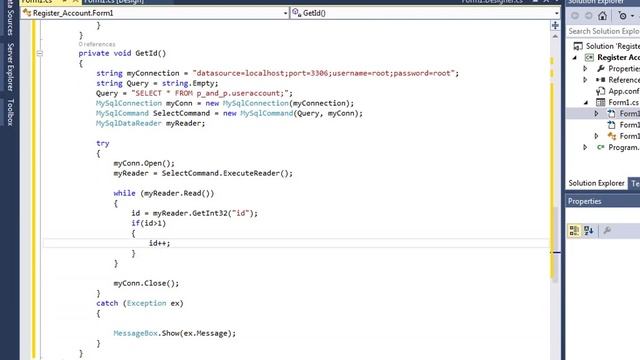Expand the References tree node
Screen dimensions: 640x360
[585, 80]
